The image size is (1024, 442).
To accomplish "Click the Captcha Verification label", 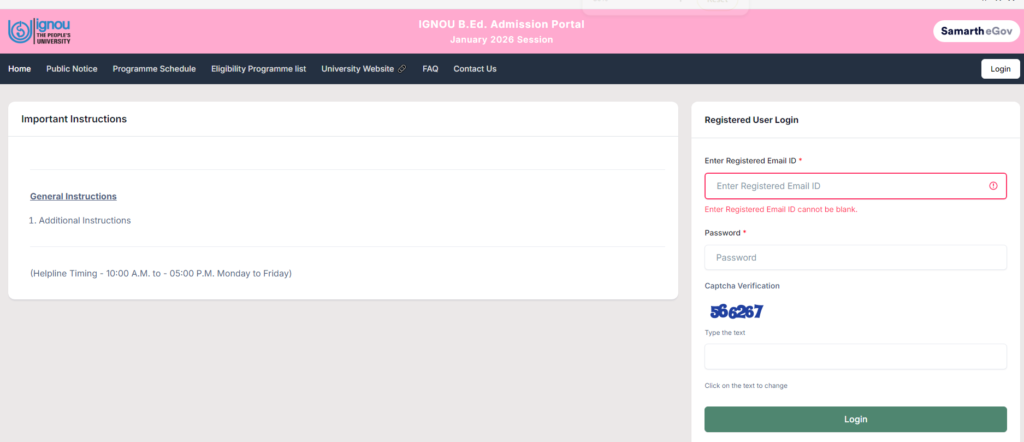I will pyautogui.click(x=742, y=286).
